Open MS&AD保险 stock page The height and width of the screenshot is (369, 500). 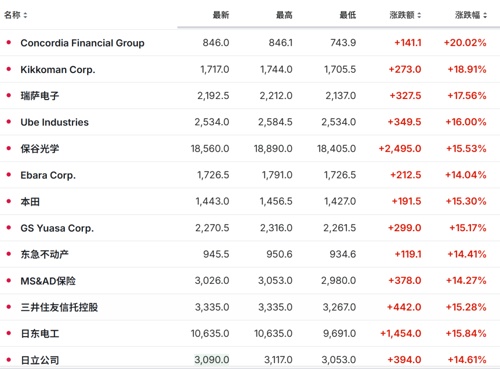48,281
